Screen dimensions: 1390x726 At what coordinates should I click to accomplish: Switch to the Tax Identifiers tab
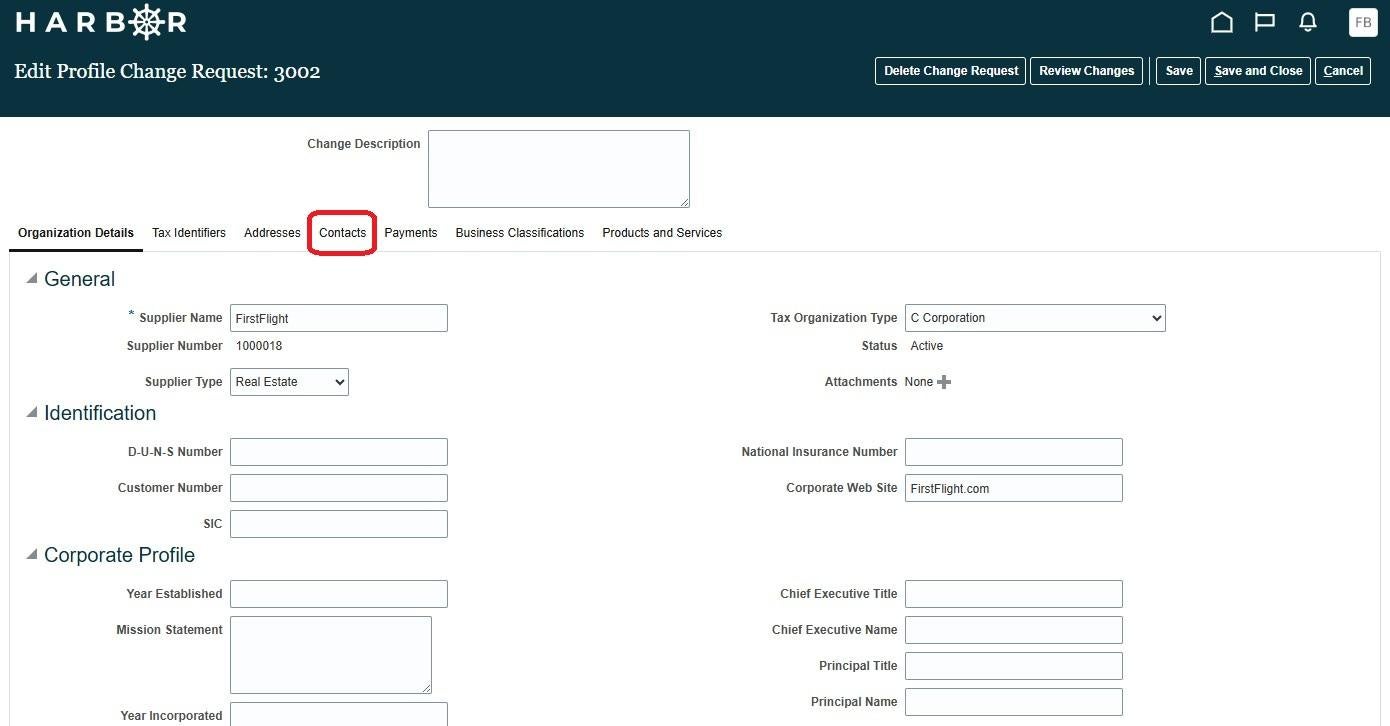[x=189, y=233]
